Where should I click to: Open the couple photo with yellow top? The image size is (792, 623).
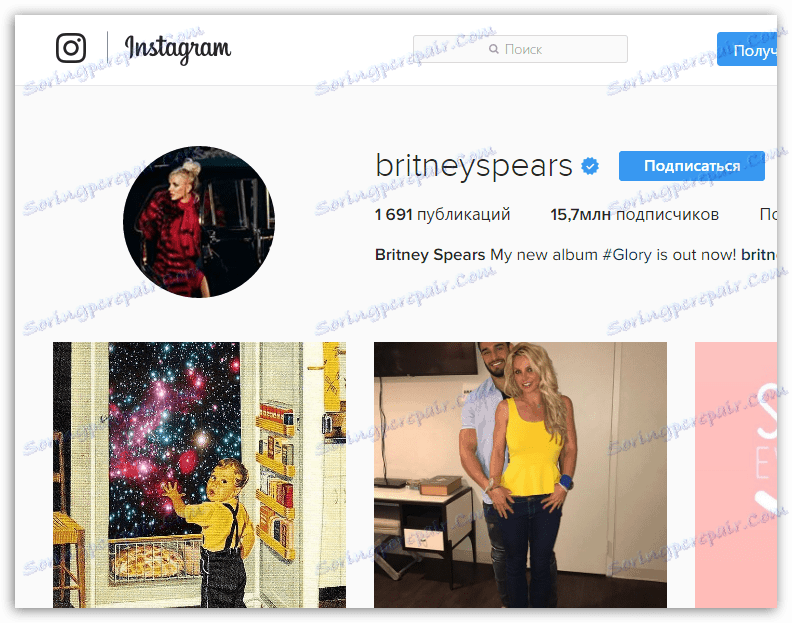coord(520,475)
